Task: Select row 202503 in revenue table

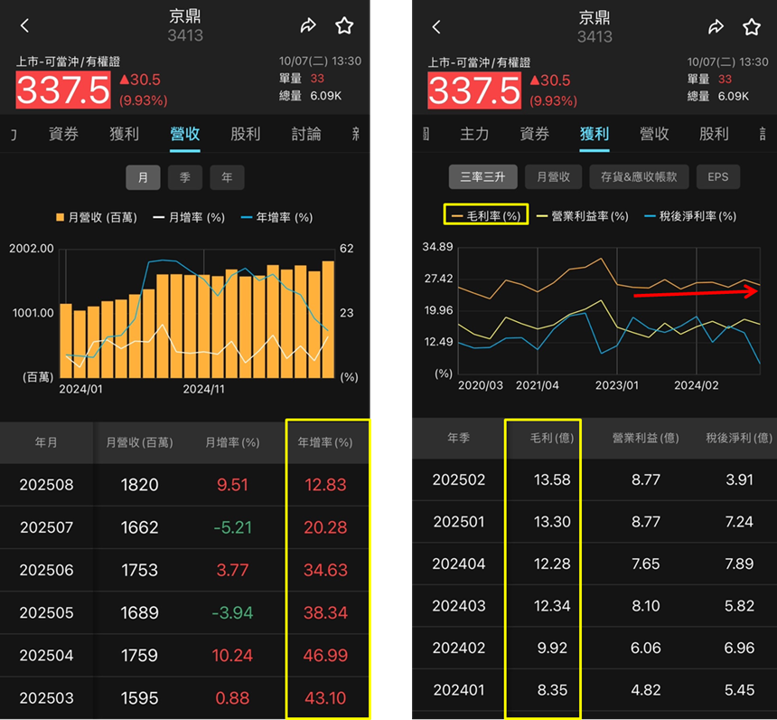Action: click(185, 698)
